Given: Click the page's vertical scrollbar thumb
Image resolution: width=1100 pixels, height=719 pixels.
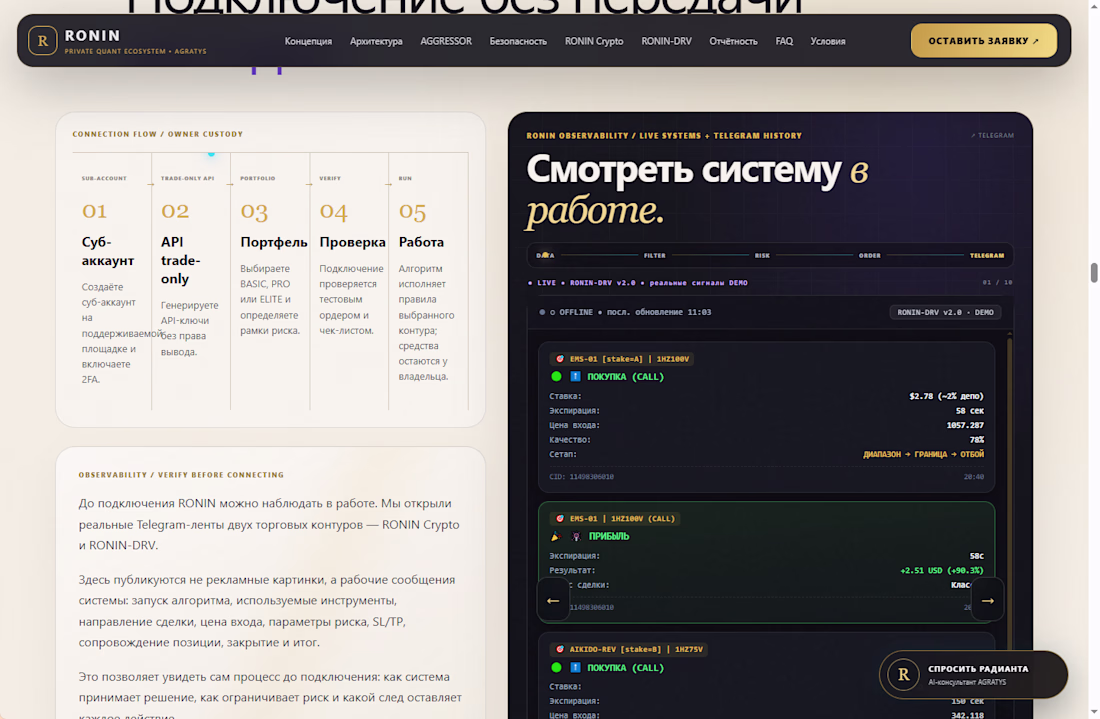Looking at the screenshot, I should point(1094,272).
